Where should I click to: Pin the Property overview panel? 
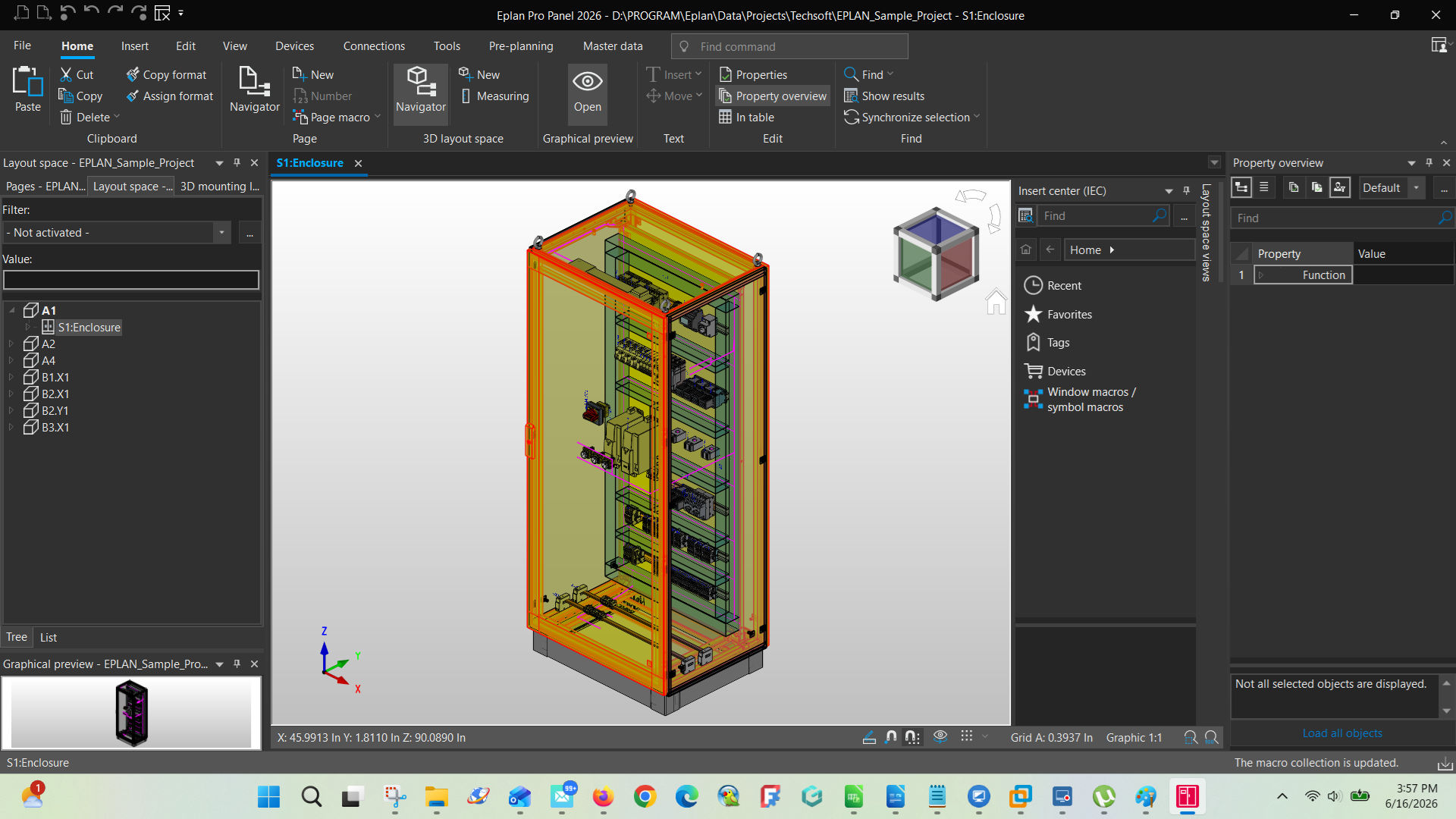coord(1429,162)
